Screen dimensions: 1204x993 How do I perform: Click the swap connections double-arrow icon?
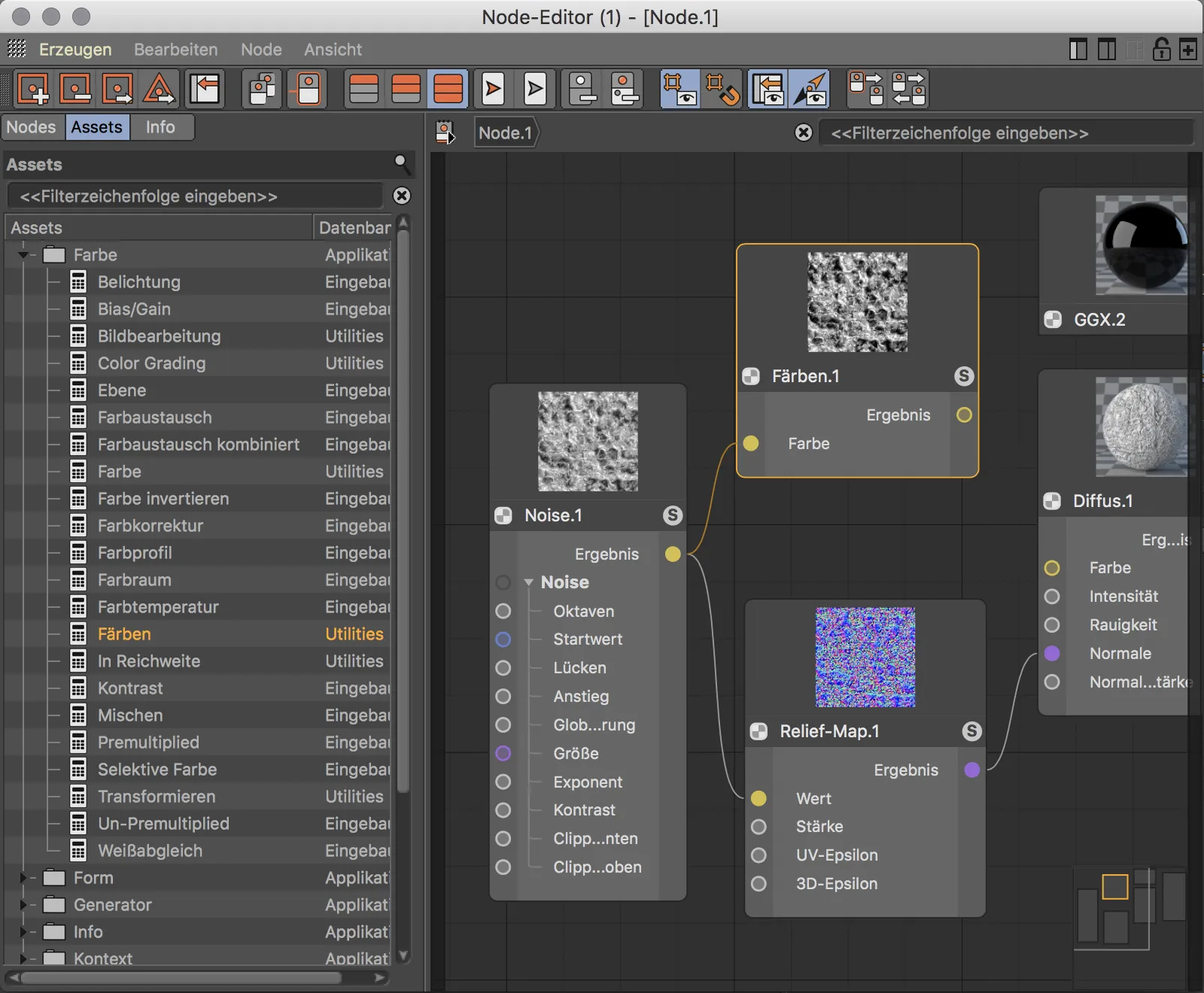click(x=908, y=89)
